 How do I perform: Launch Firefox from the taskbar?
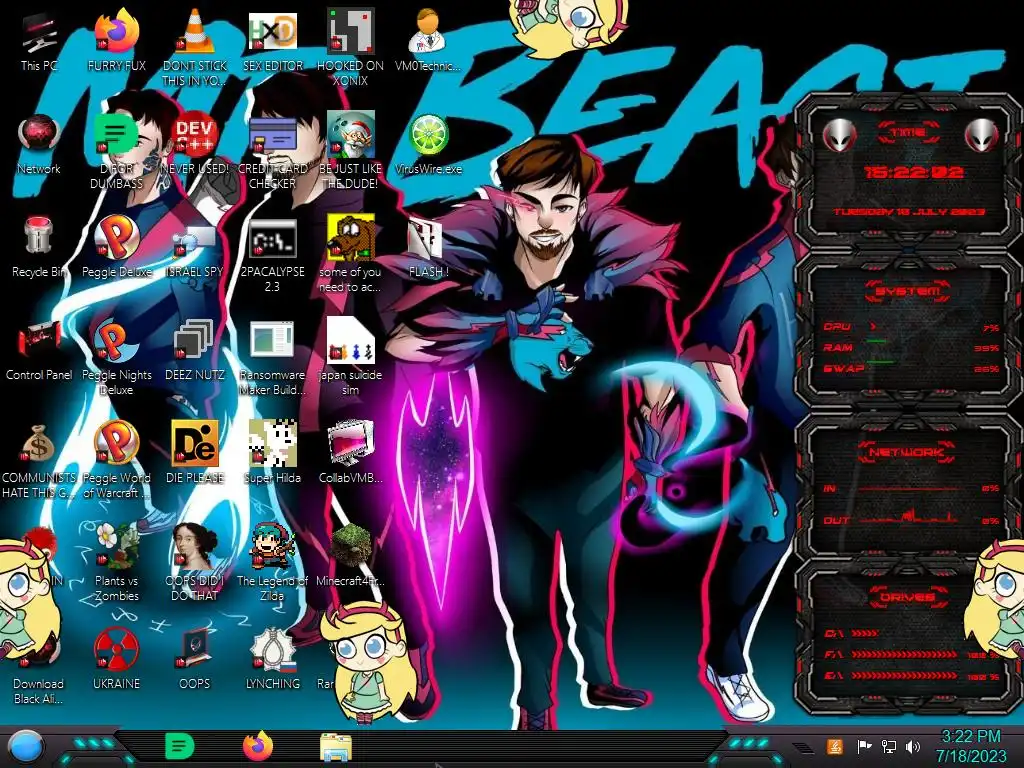(258, 746)
